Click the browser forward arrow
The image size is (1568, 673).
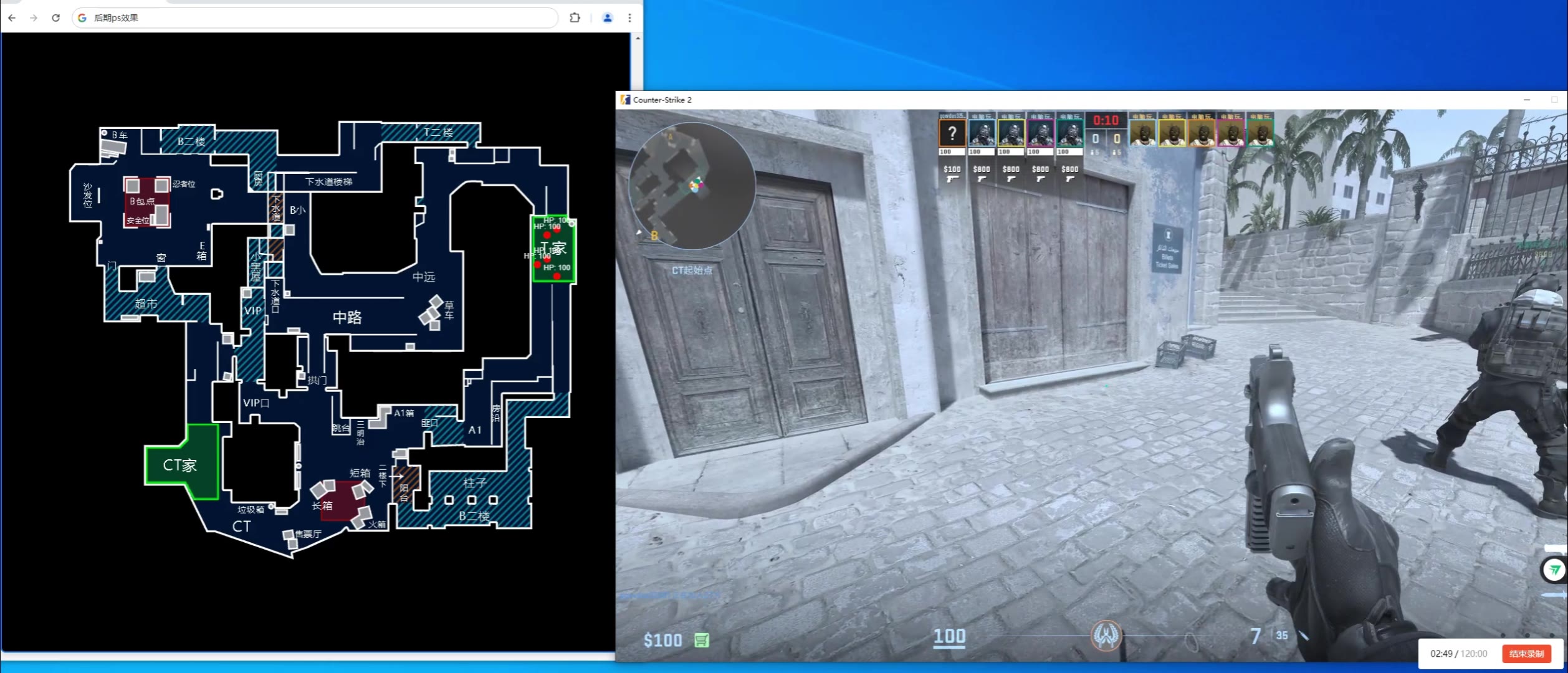pos(34,18)
